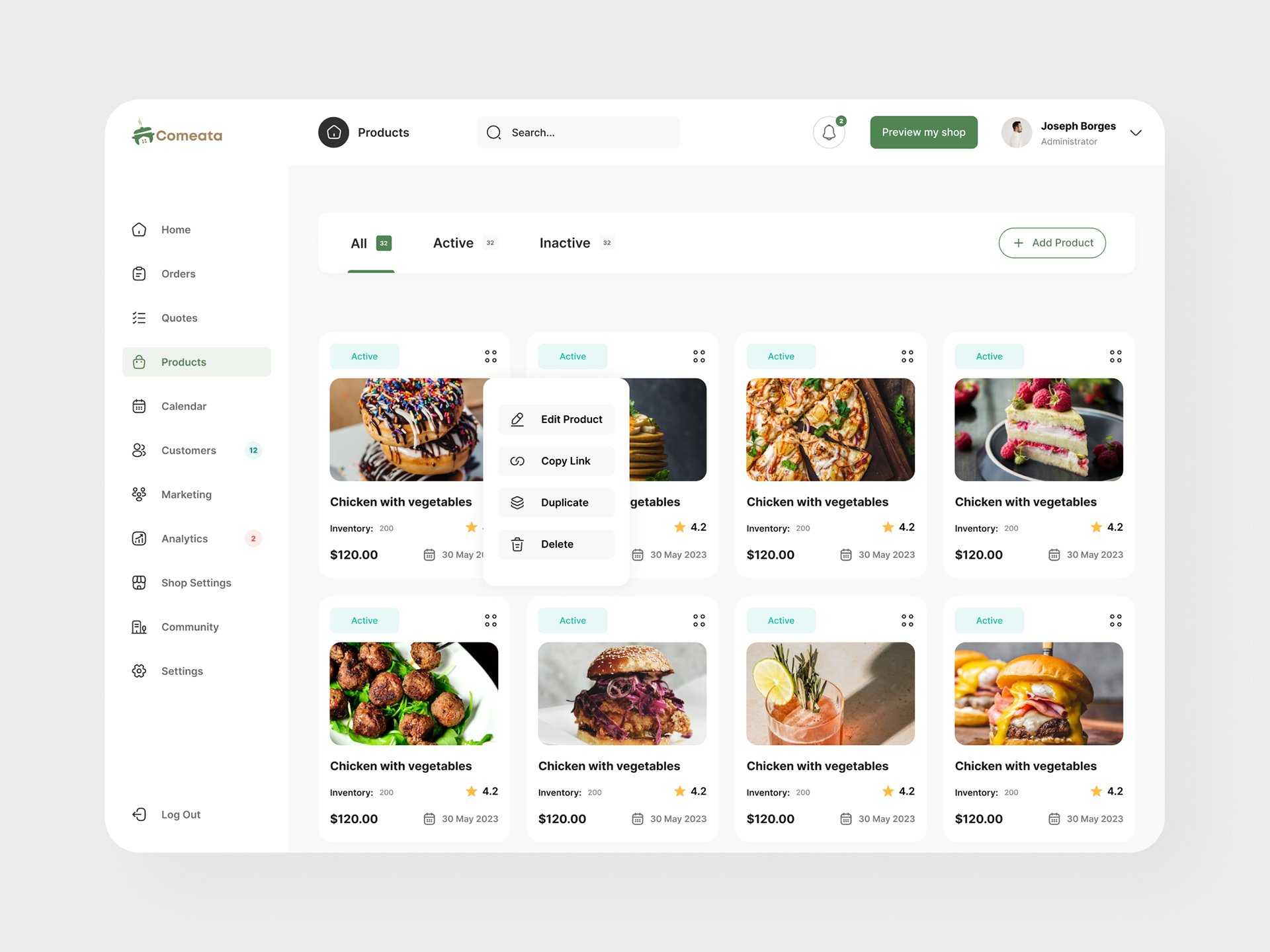Open options menu on raspberry cake card
The width and height of the screenshot is (1270, 952).
click(x=1115, y=356)
